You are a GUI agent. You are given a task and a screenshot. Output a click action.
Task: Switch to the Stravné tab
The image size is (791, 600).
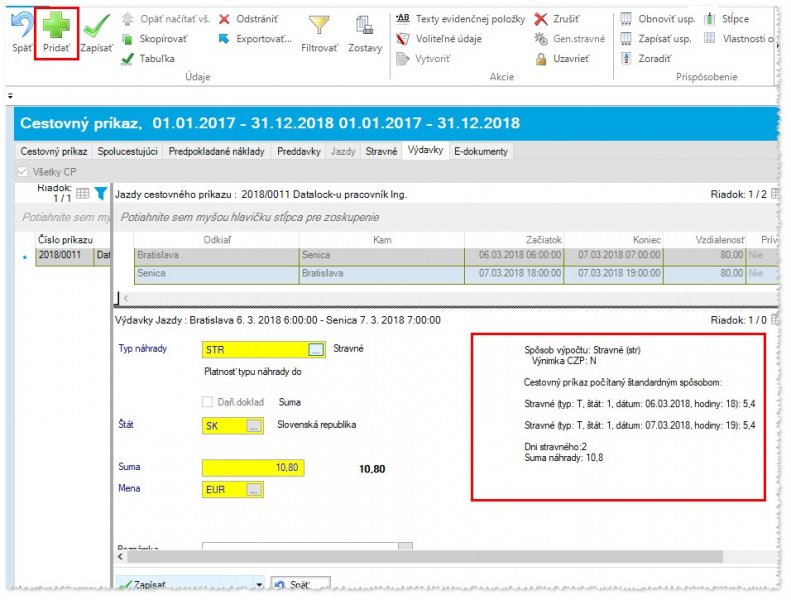(x=380, y=152)
